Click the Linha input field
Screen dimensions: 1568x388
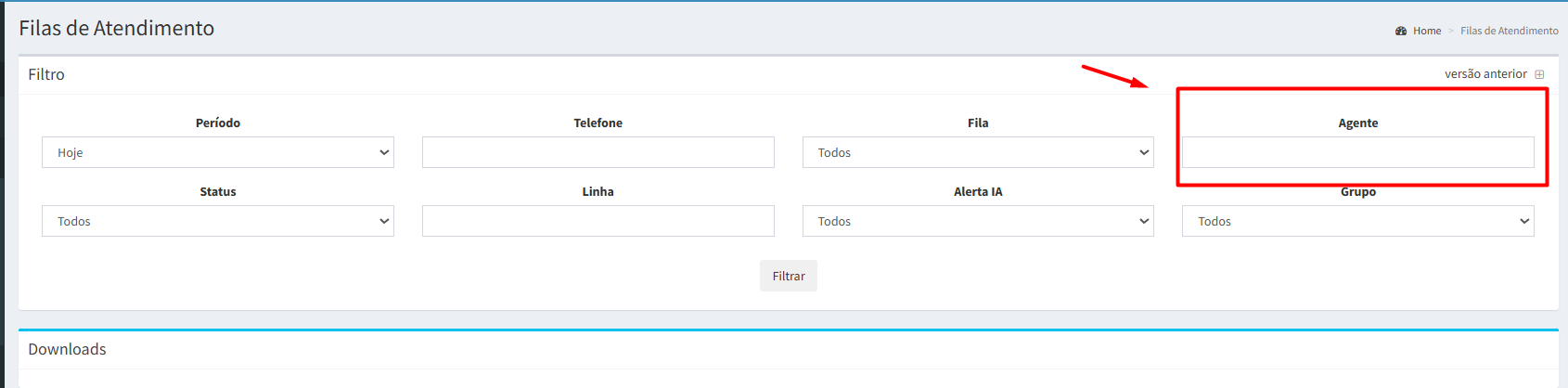(x=598, y=221)
